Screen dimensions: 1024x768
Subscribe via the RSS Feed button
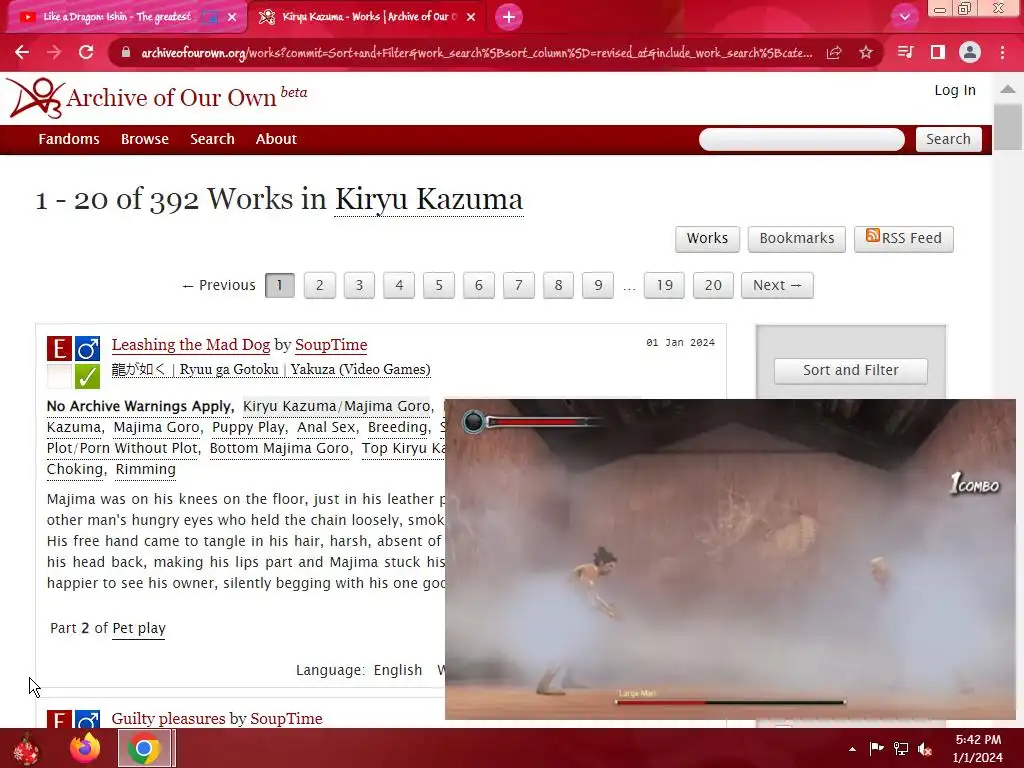coord(904,238)
